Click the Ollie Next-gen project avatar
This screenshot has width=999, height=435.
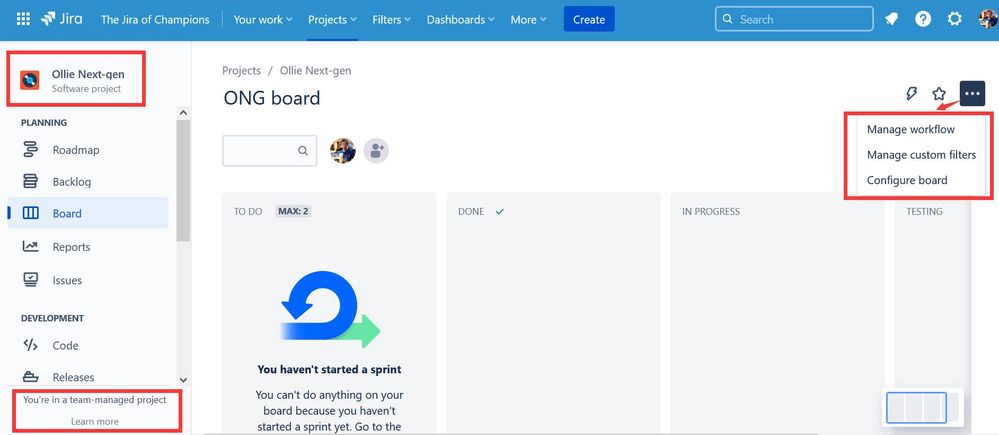point(30,80)
